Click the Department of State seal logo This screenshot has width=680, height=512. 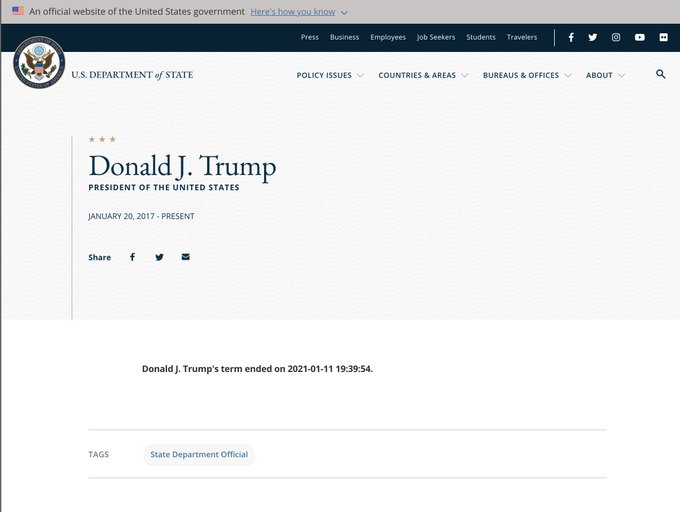coord(39,62)
